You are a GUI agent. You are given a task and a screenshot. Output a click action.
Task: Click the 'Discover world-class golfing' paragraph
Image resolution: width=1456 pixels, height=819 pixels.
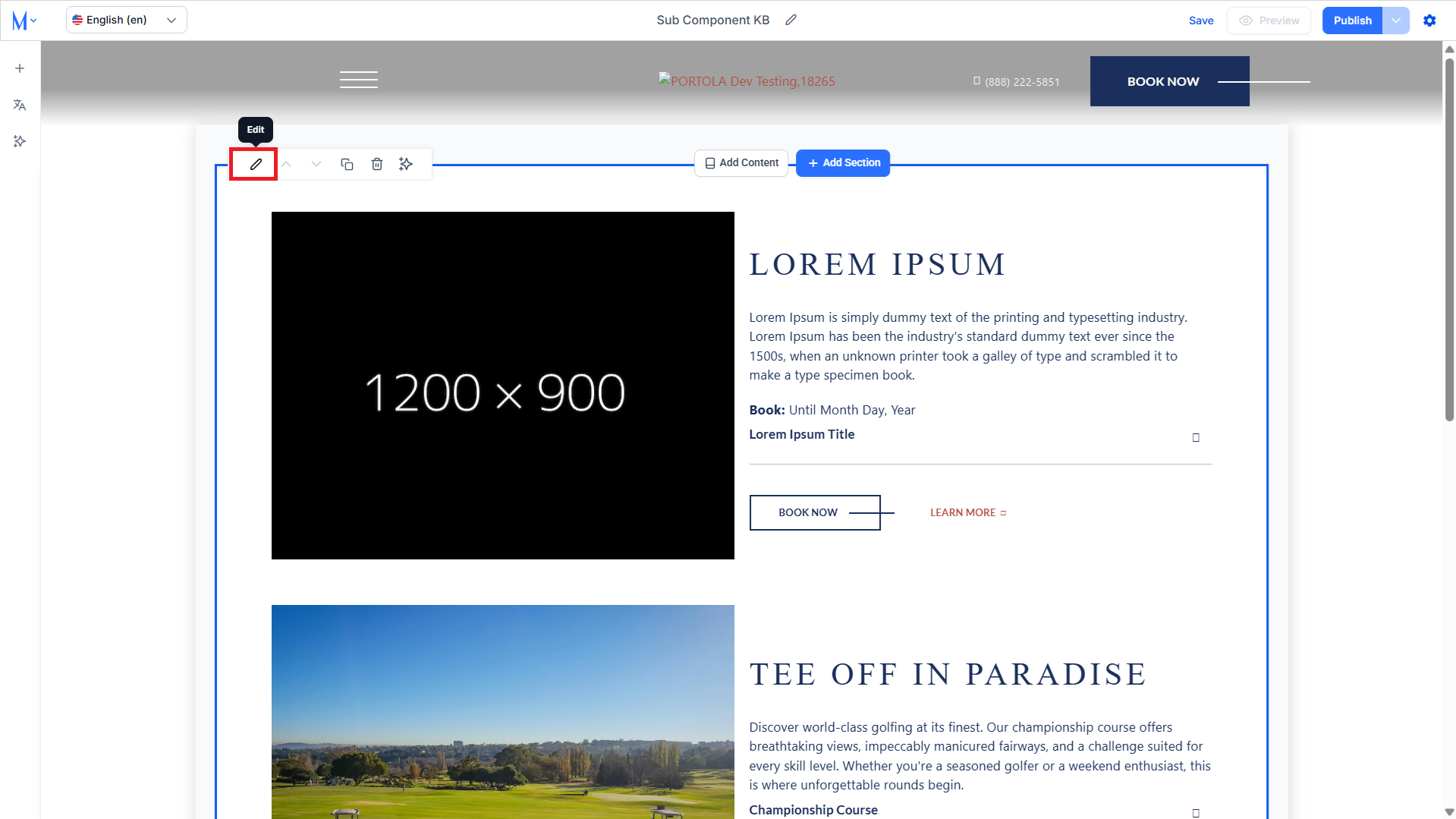pos(980,756)
